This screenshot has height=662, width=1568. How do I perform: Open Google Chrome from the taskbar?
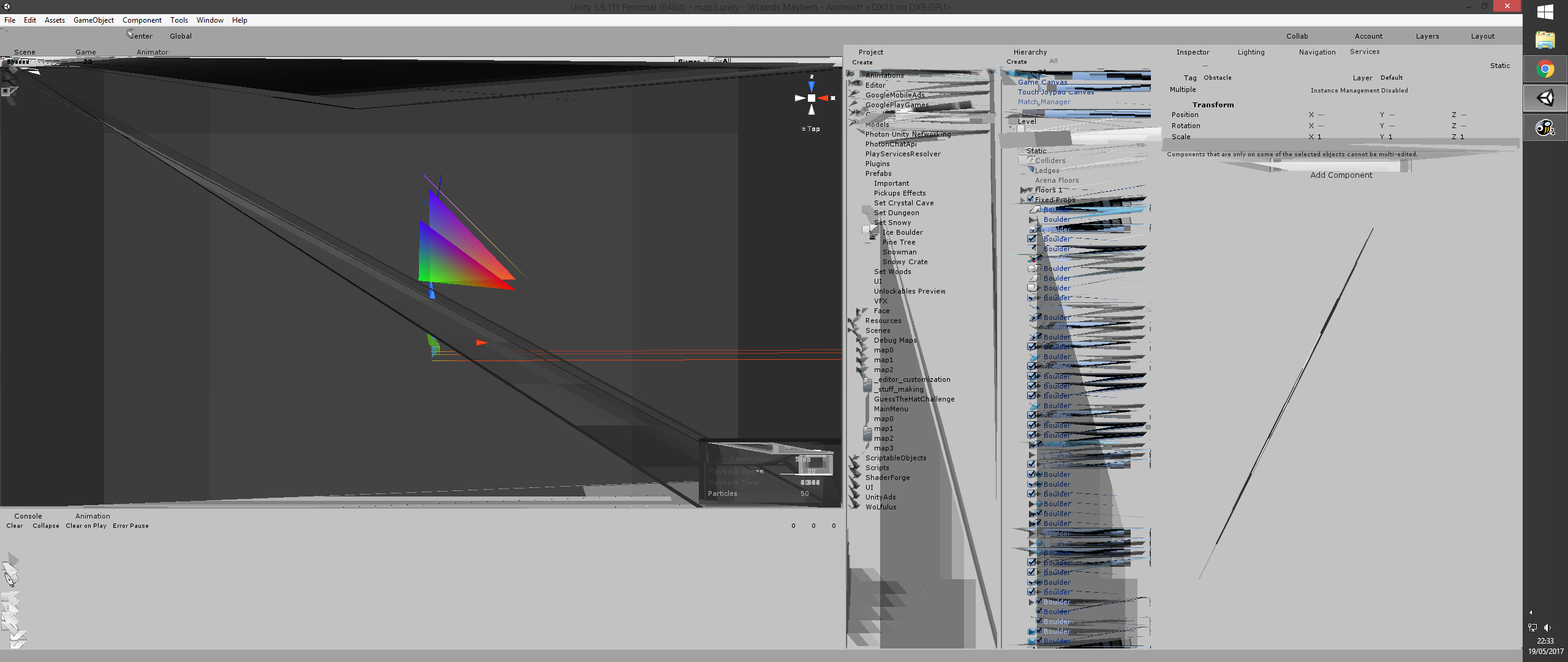tap(1545, 69)
